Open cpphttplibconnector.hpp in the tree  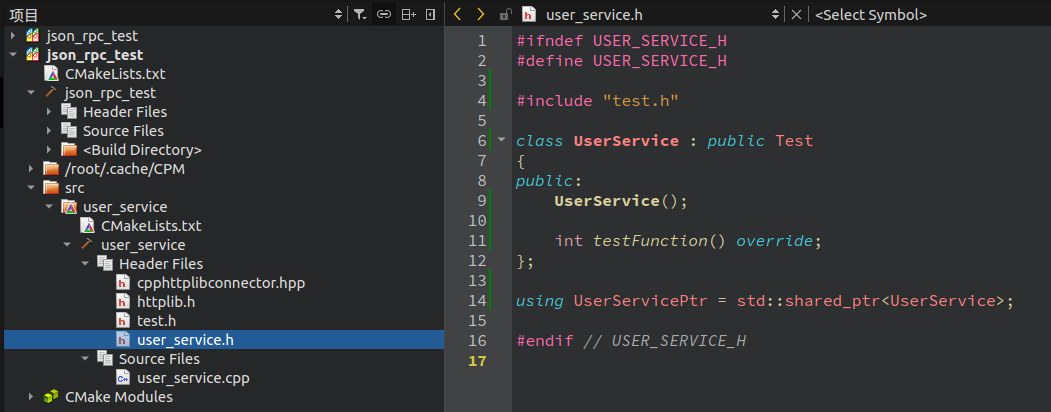point(221,283)
